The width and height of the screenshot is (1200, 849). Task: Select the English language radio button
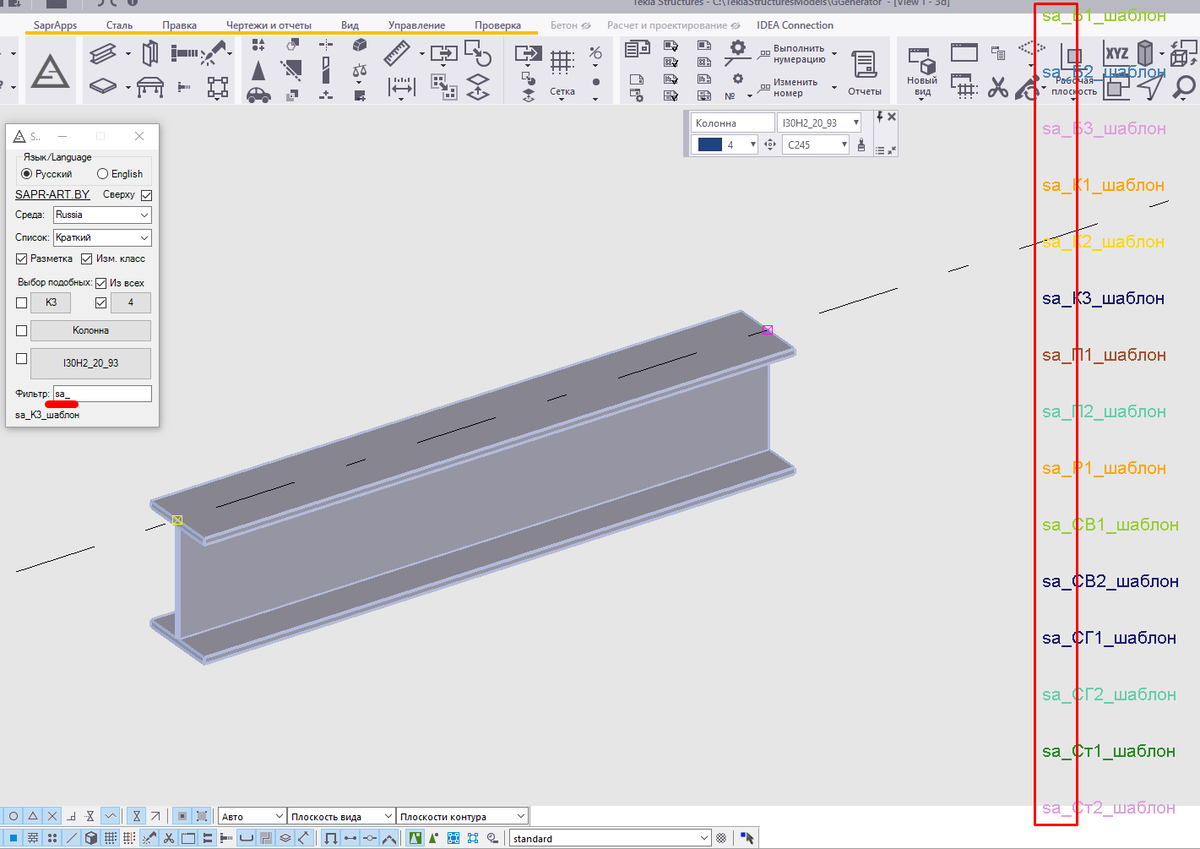[x=102, y=174]
